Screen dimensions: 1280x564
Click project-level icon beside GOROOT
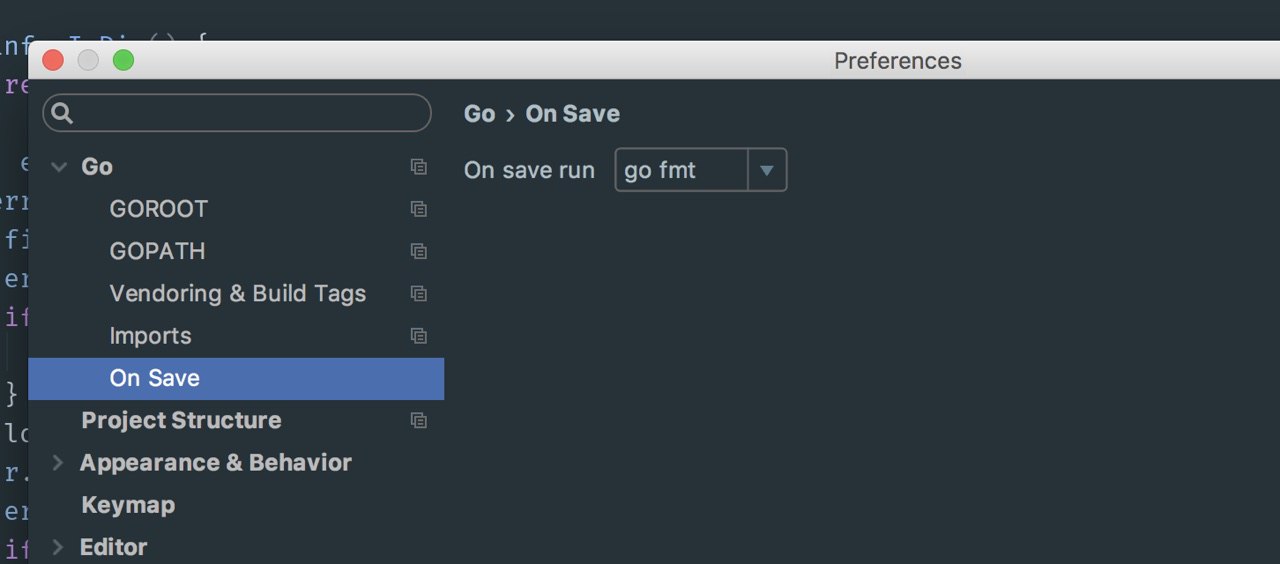click(419, 209)
